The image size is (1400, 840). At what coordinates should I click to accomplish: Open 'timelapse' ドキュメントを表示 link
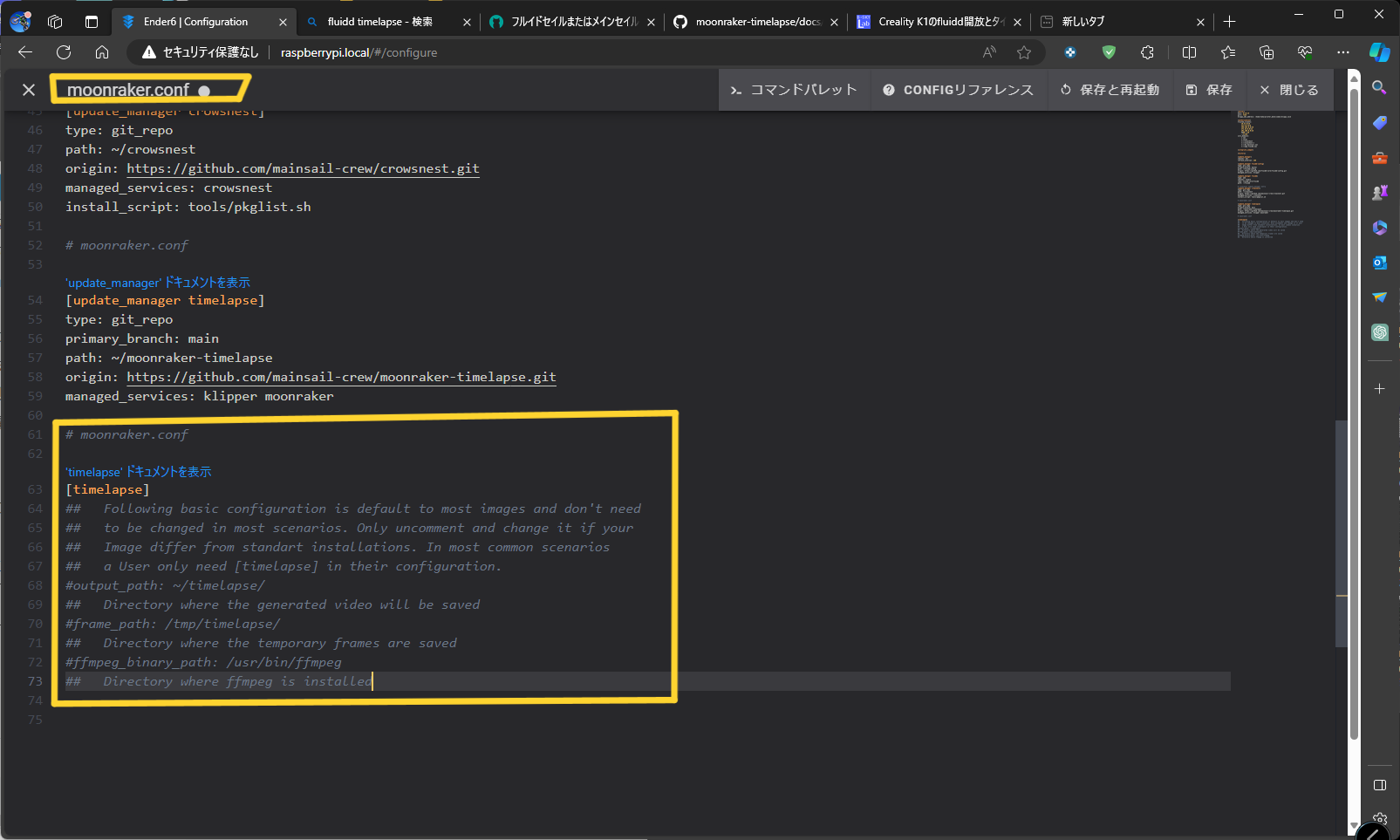[x=139, y=472]
